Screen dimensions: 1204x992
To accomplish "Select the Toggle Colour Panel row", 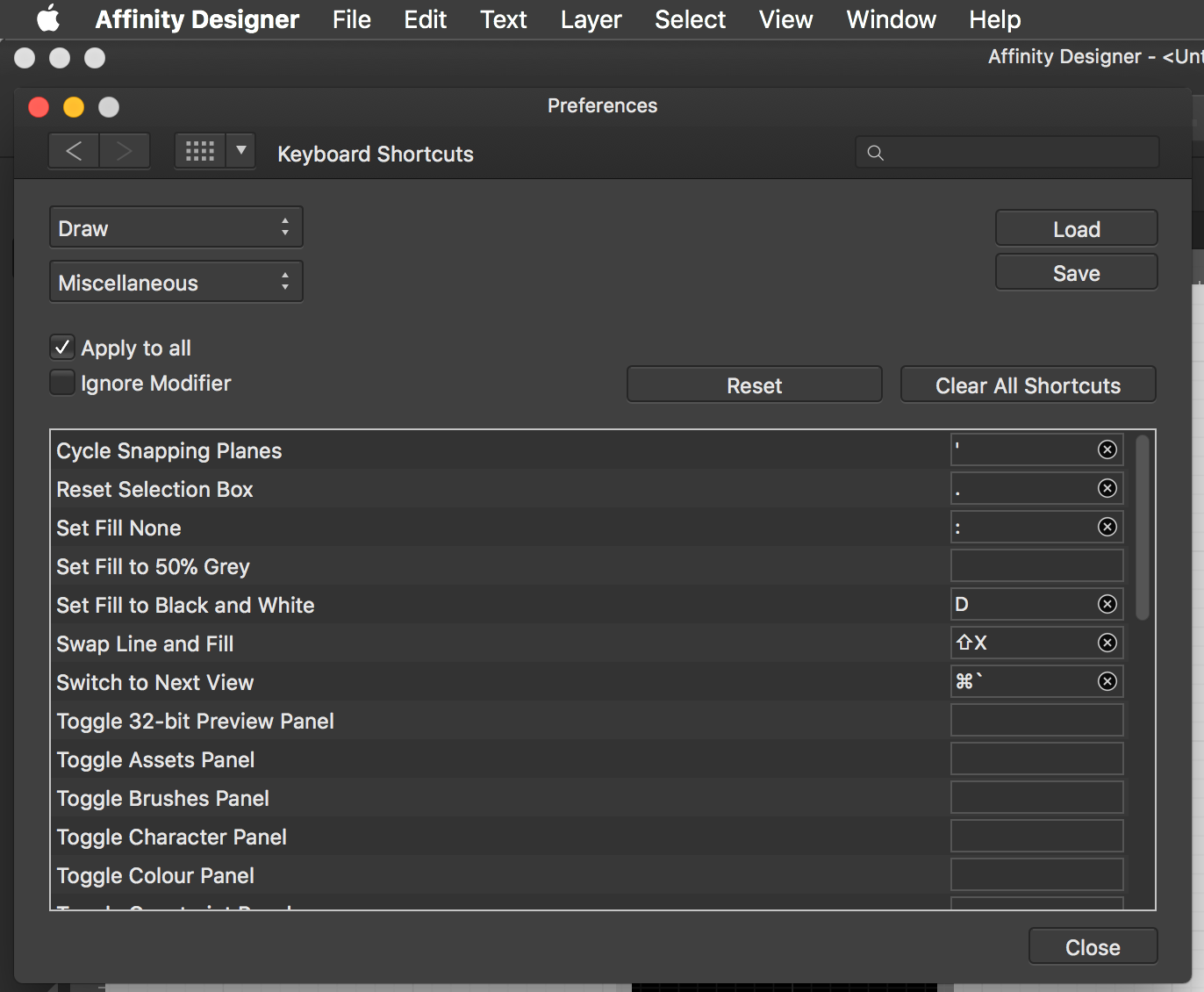I will (x=590, y=874).
